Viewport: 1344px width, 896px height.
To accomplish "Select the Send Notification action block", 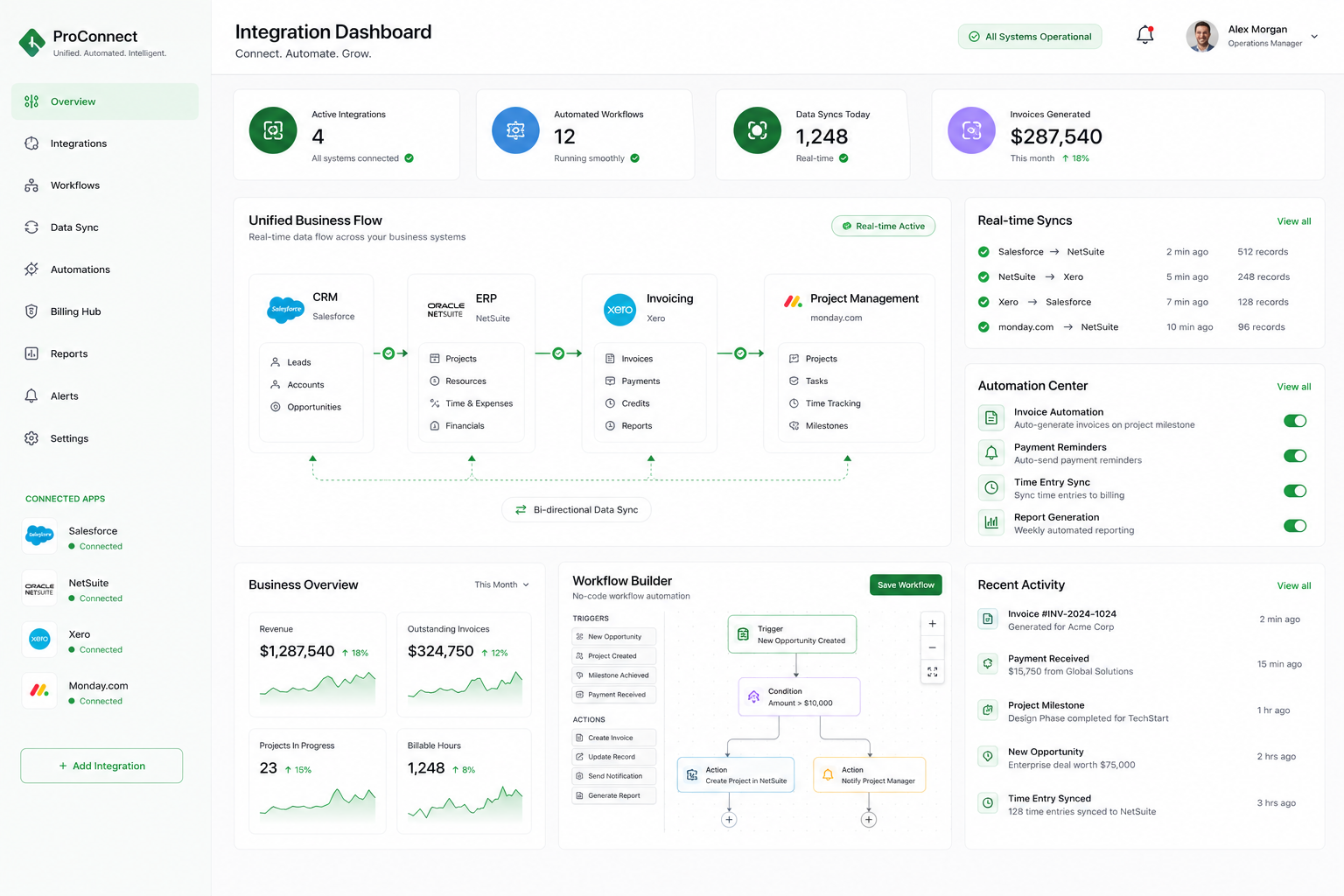I will tap(613, 776).
